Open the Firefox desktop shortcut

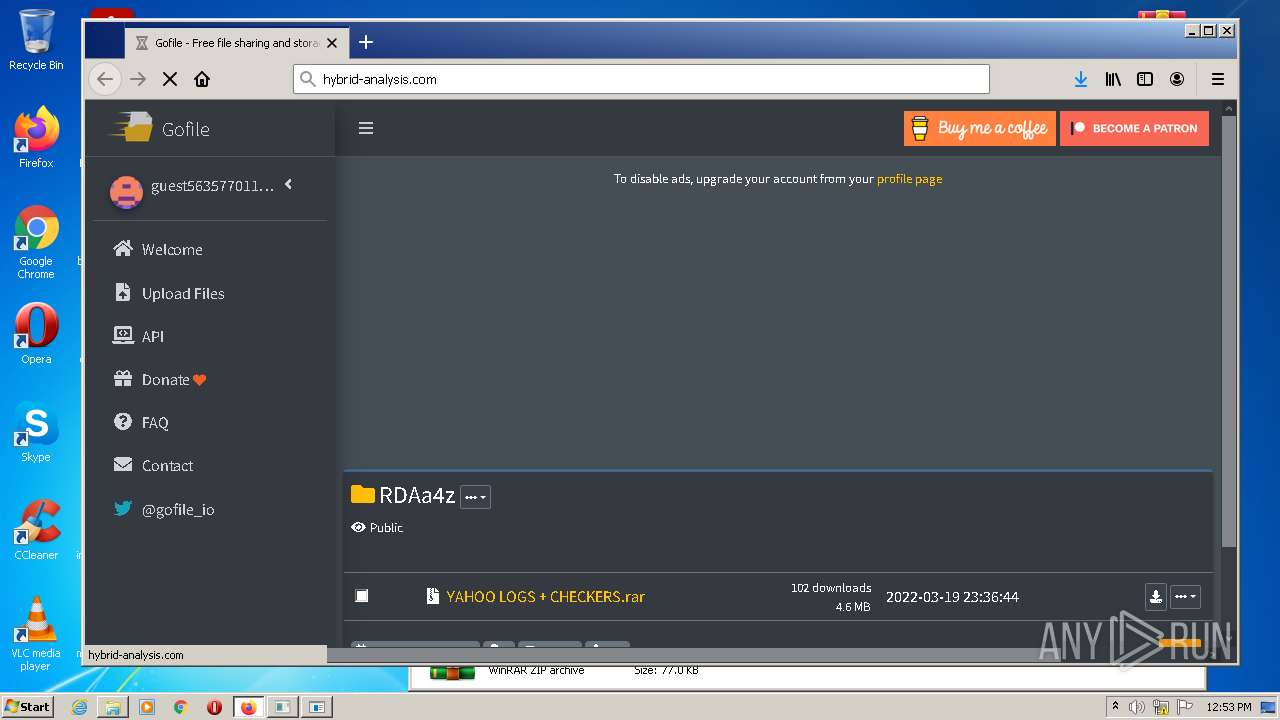(36, 138)
